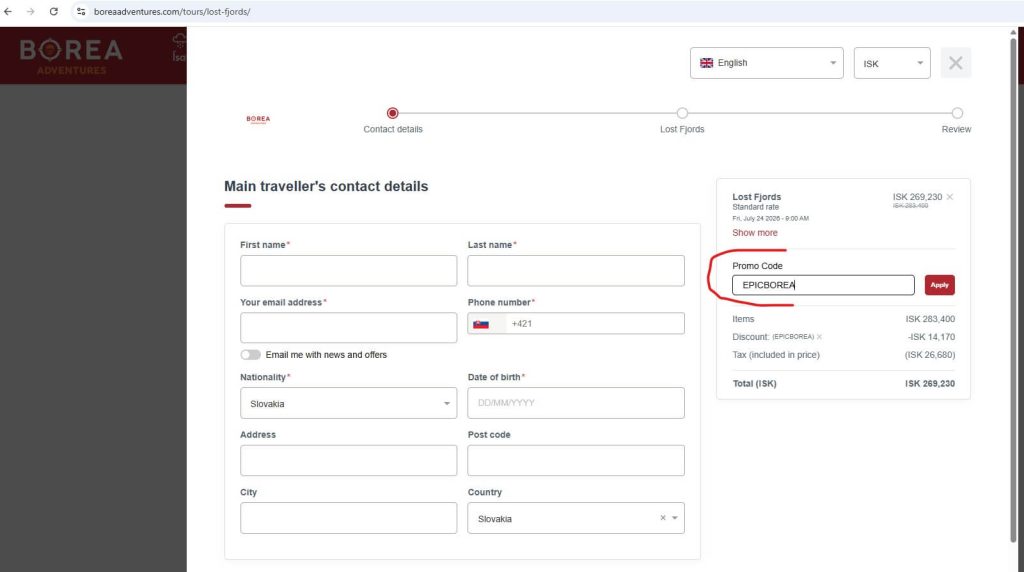
Task: Remove Lost Fjords item from cart
Action: coord(950,197)
